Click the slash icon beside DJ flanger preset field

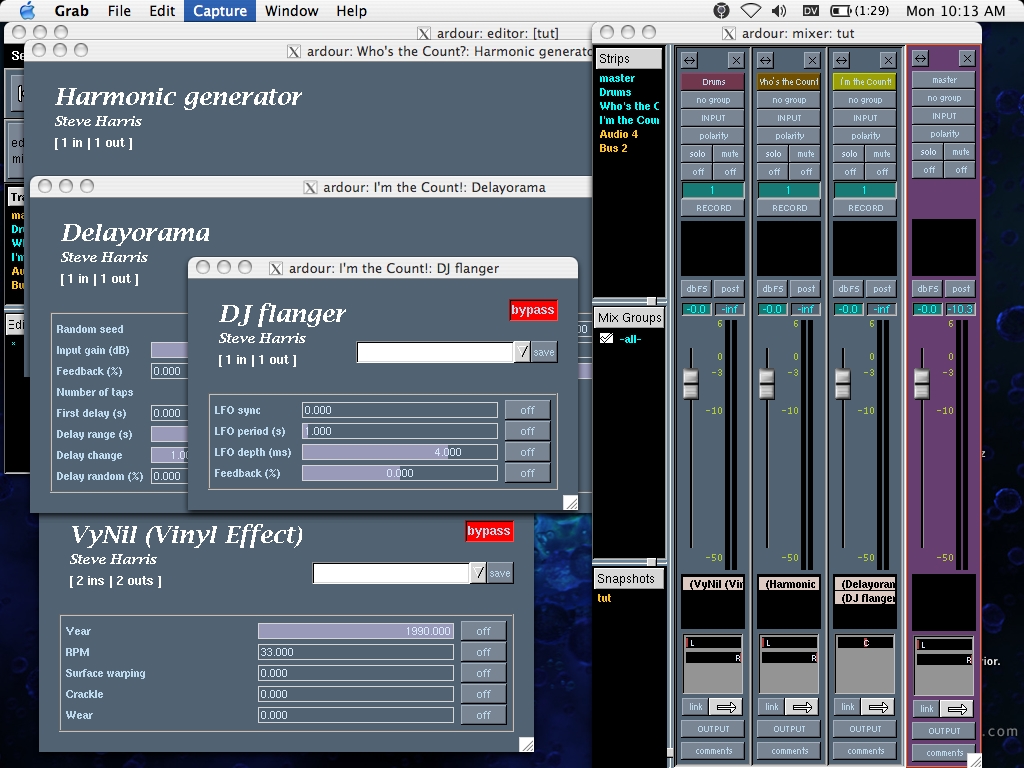click(x=522, y=352)
